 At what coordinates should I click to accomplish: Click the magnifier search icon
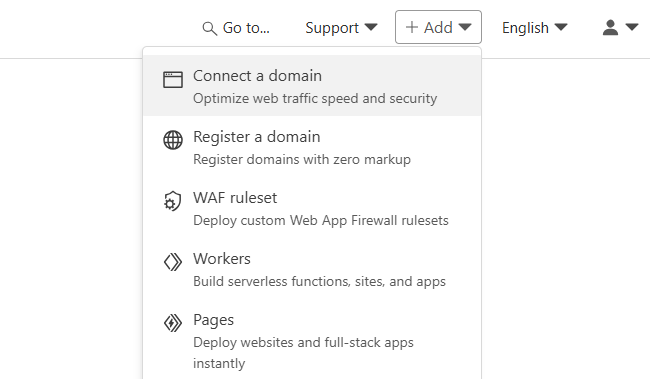209,29
